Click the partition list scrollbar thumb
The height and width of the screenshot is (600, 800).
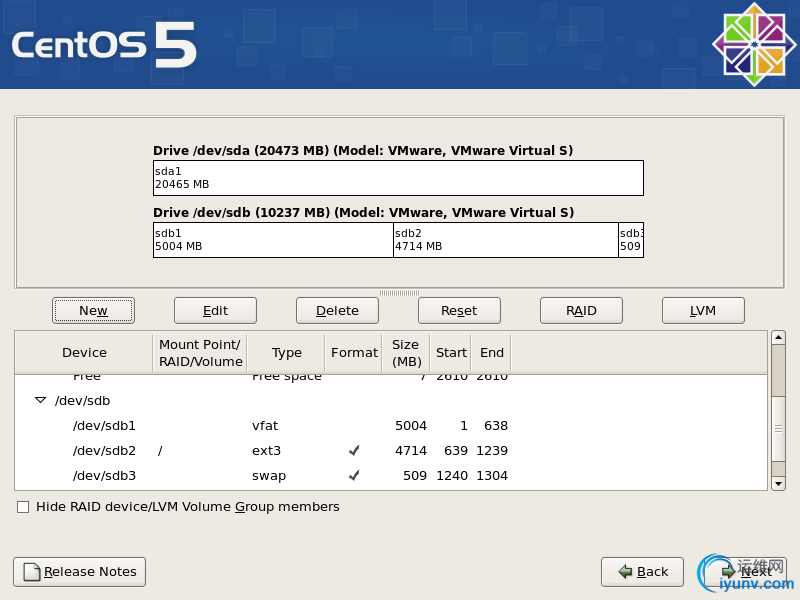click(778, 429)
